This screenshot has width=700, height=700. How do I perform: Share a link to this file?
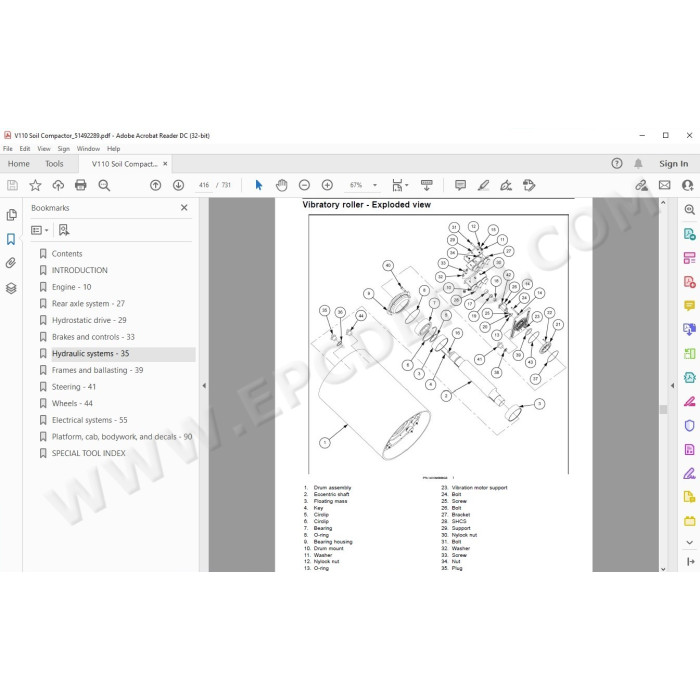(642, 185)
